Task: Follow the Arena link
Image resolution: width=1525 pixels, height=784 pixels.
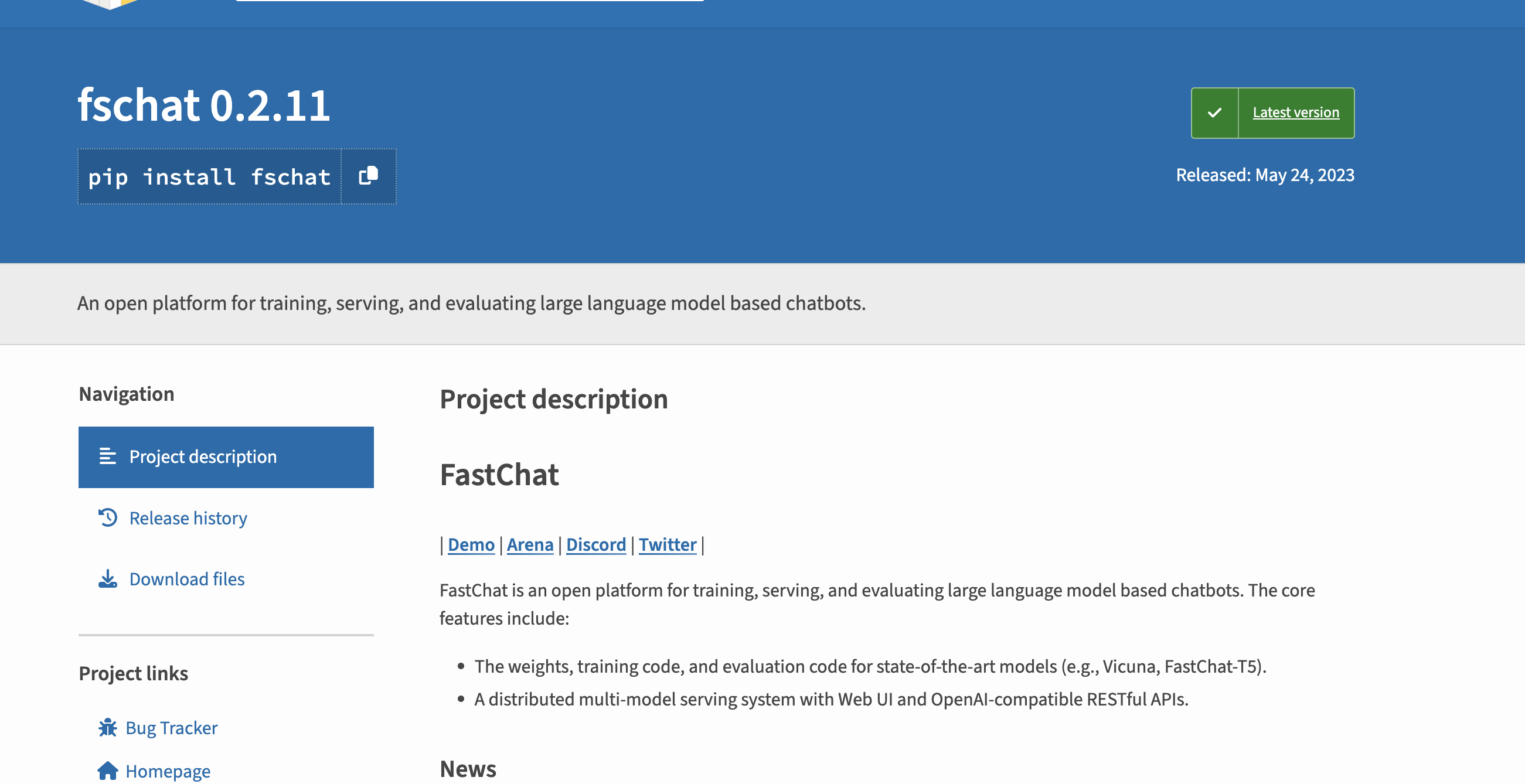Action: point(530,544)
